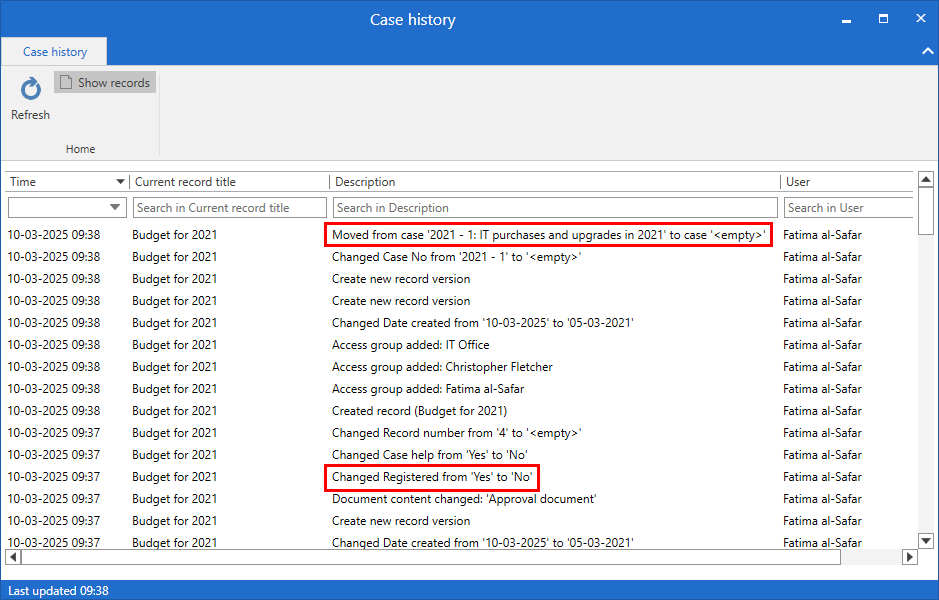Click the Search in Description field
Image resolution: width=939 pixels, height=600 pixels.
[554, 208]
